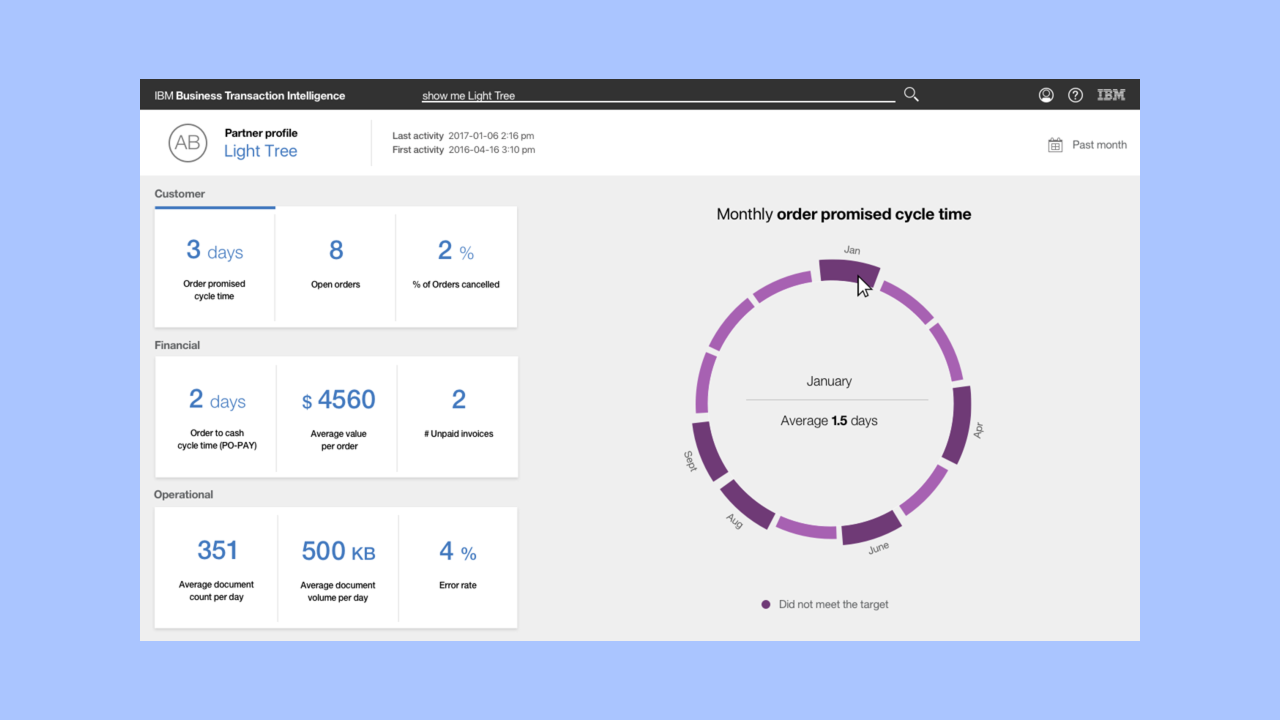This screenshot has height=720, width=1280.
Task: Click the 'Partner profile' label
Action: click(x=261, y=133)
